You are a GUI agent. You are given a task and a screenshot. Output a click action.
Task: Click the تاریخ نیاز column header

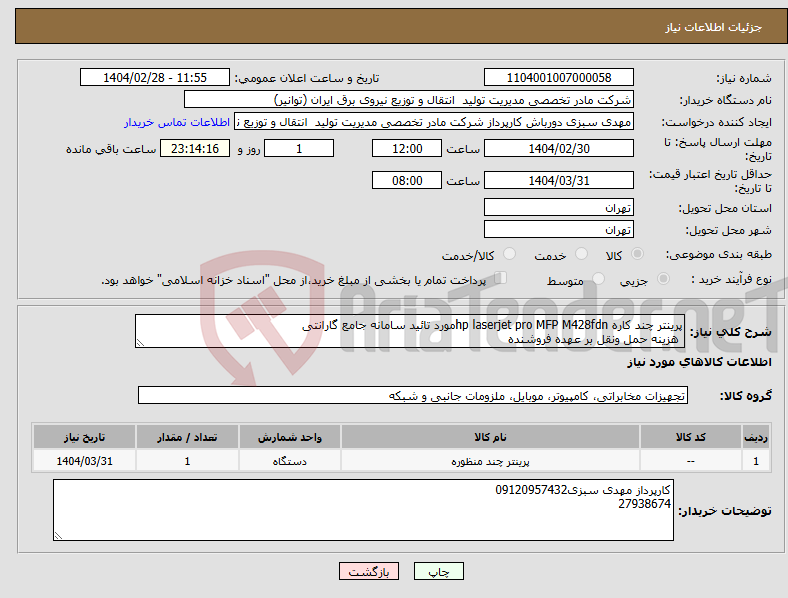click(84, 437)
